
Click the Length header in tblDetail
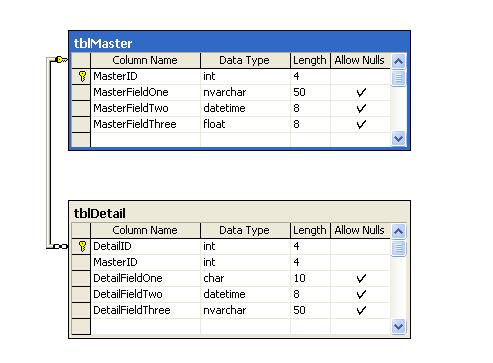click(310, 230)
